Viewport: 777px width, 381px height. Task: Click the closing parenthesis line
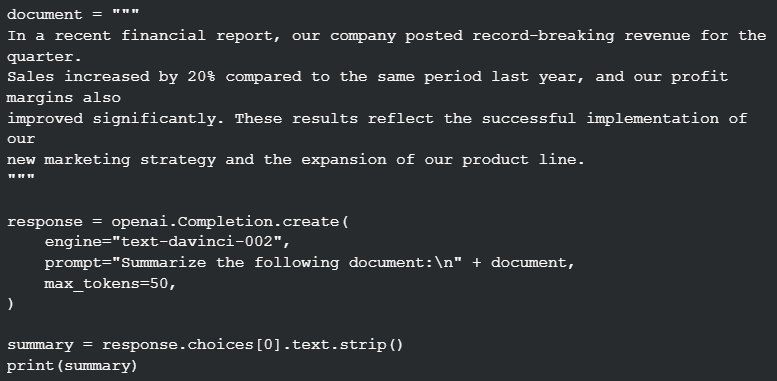[10, 304]
